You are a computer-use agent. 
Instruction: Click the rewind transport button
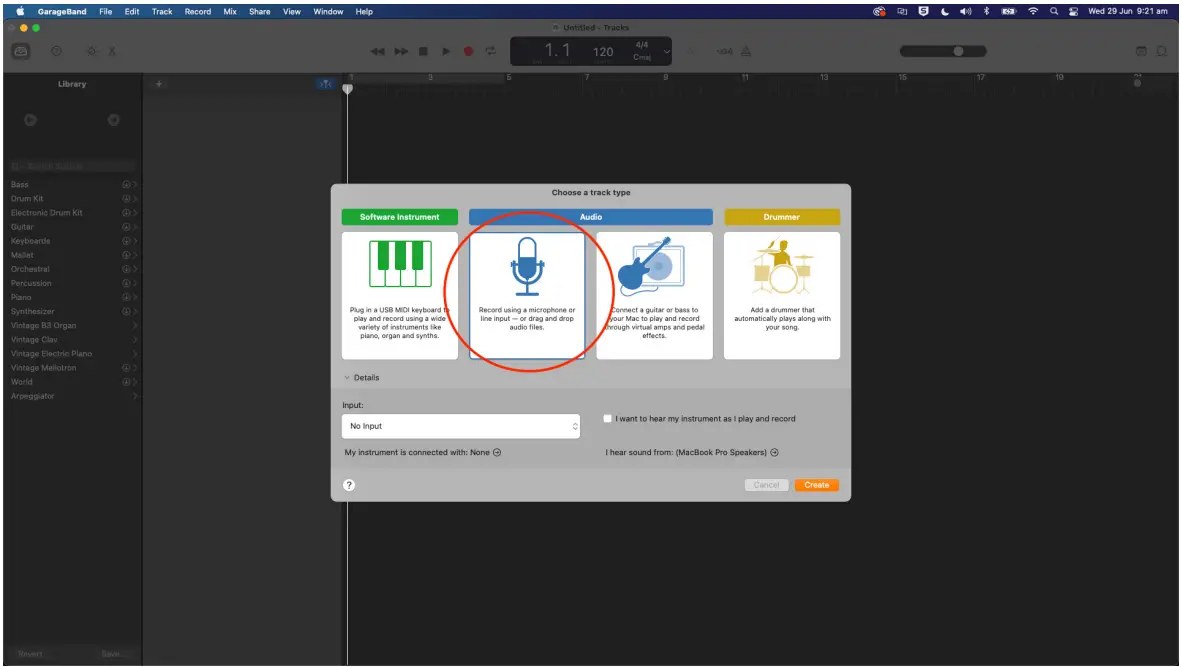378,51
